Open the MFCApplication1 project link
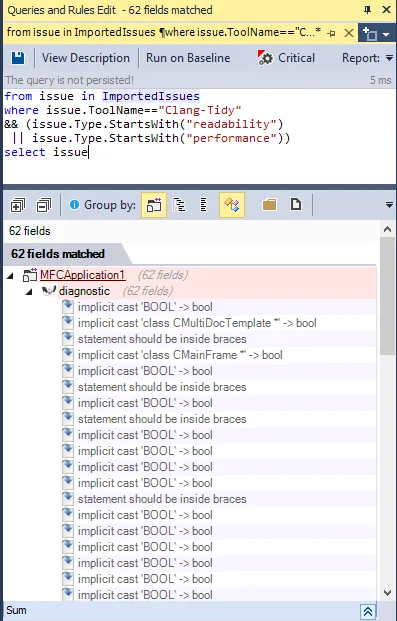 82,275
